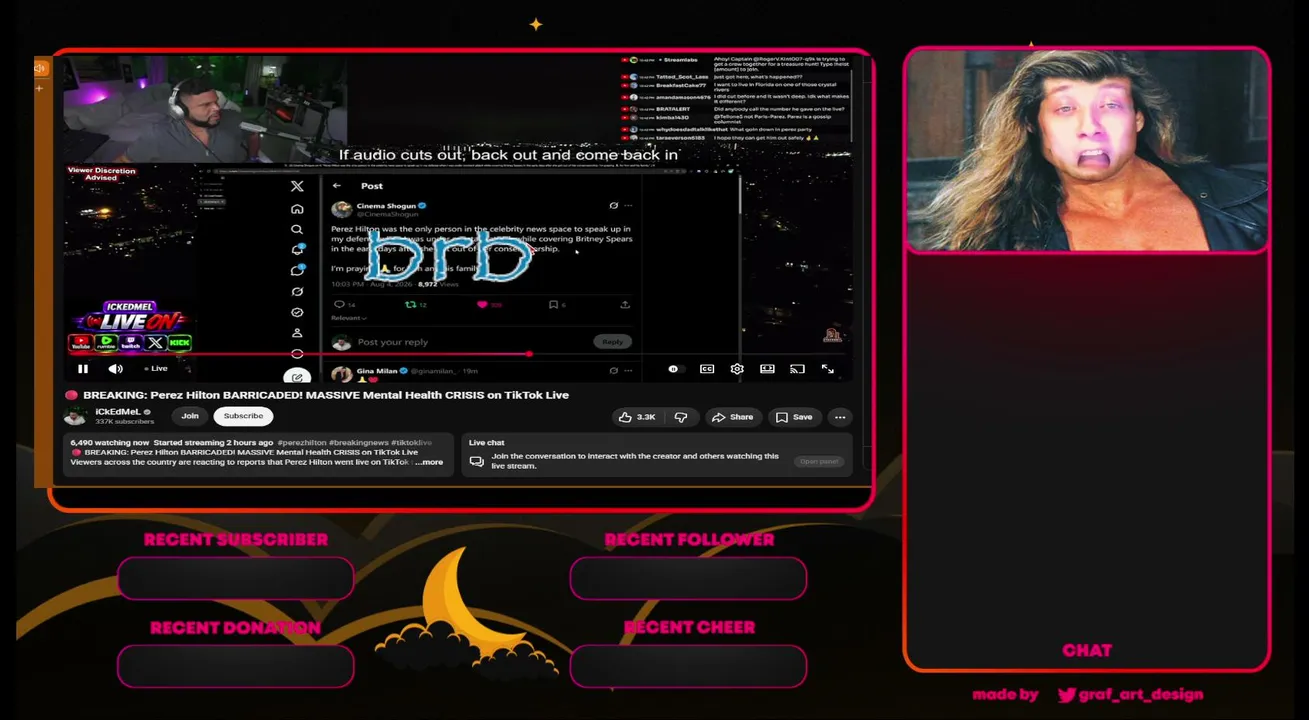Click the #perezhilton hashtag
The image size is (1309, 720).
302,442
